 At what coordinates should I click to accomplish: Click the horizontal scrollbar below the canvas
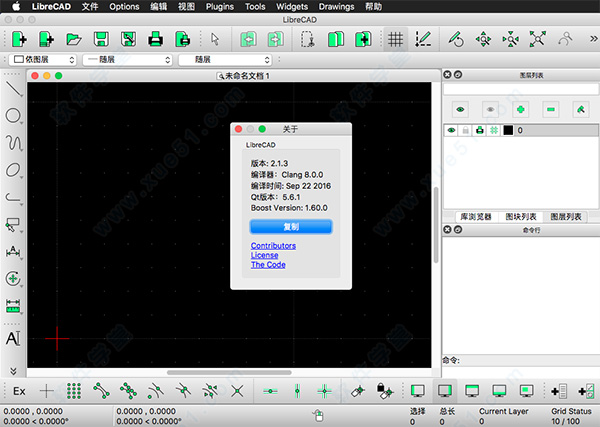click(229, 372)
